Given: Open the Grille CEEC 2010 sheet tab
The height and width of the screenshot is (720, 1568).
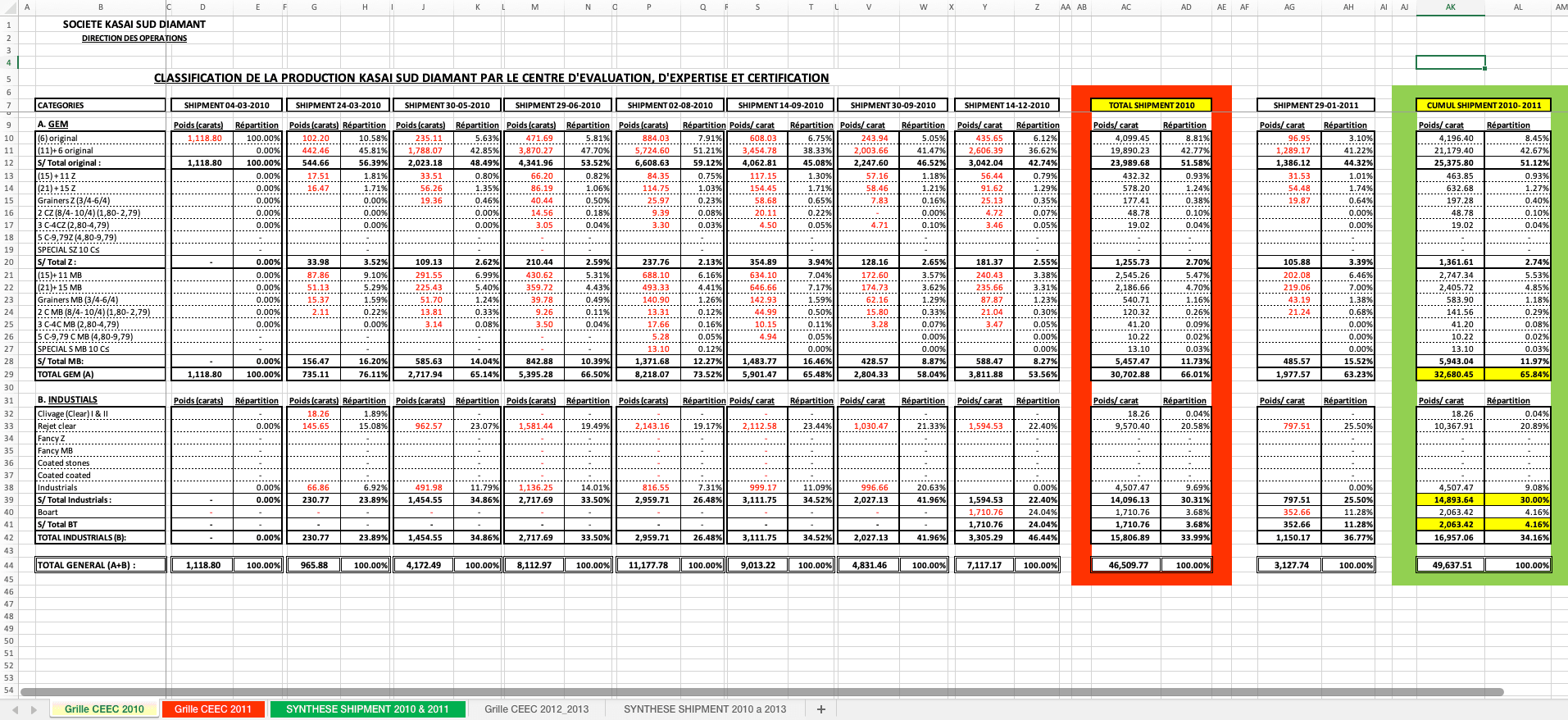Looking at the screenshot, I should 104,709.
